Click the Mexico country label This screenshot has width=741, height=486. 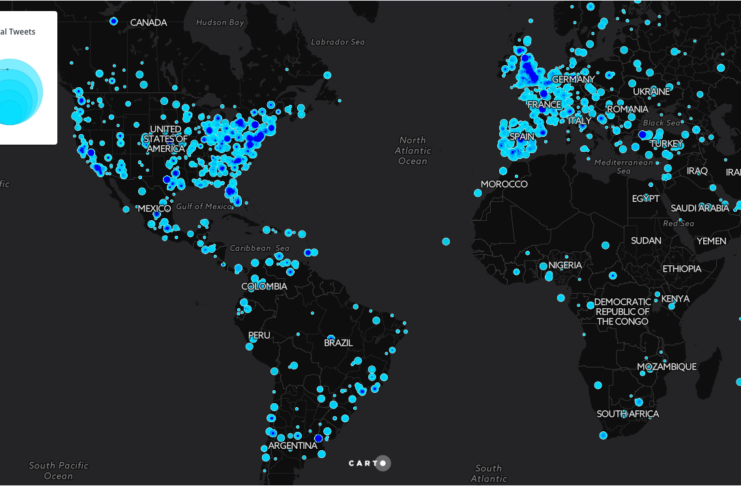tap(155, 208)
